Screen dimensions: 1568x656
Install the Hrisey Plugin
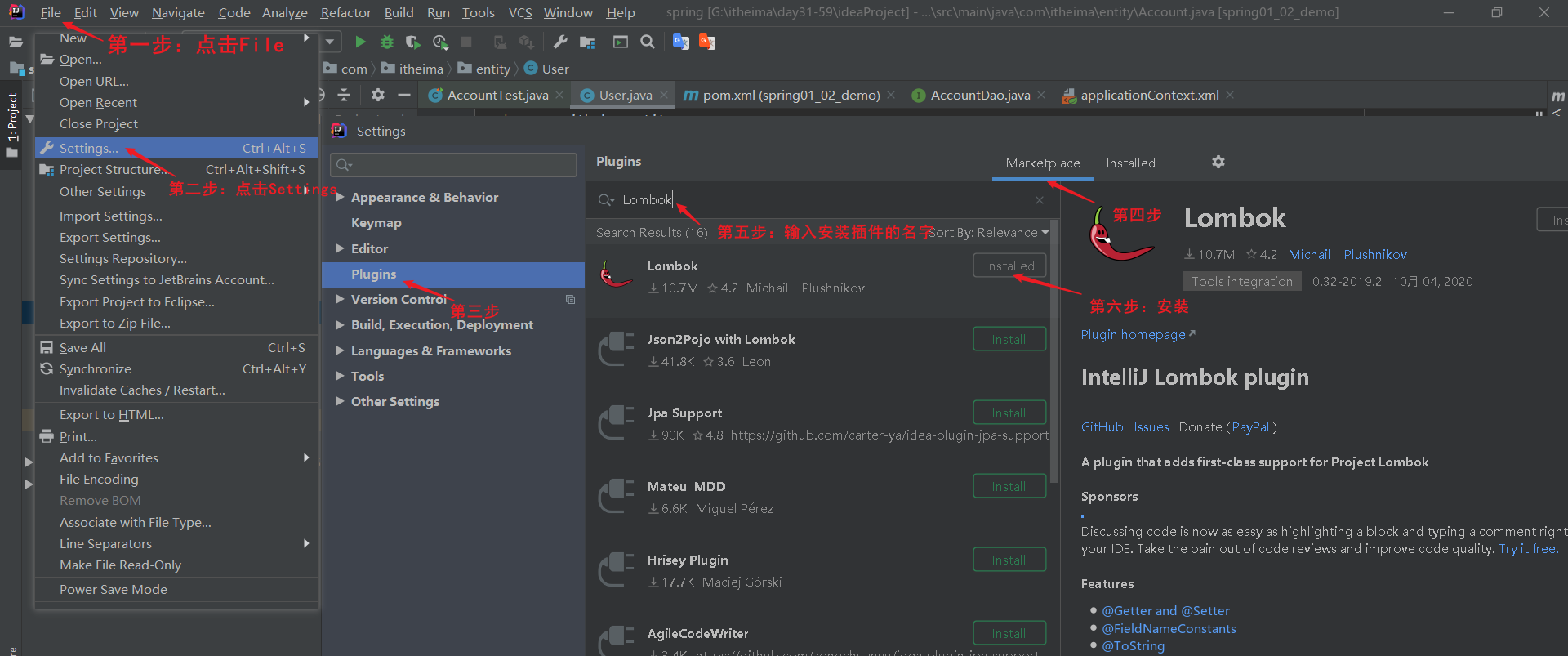click(1009, 560)
